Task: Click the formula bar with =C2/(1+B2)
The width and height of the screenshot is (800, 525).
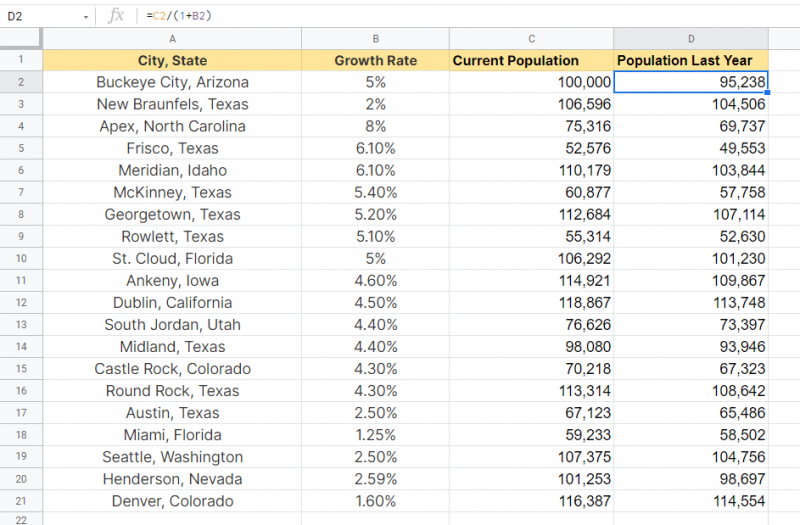Action: (x=469, y=16)
